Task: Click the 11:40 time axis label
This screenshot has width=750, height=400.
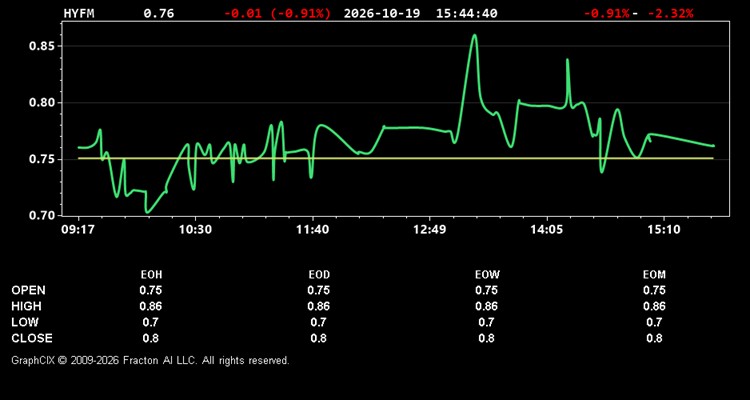Action: click(312, 230)
